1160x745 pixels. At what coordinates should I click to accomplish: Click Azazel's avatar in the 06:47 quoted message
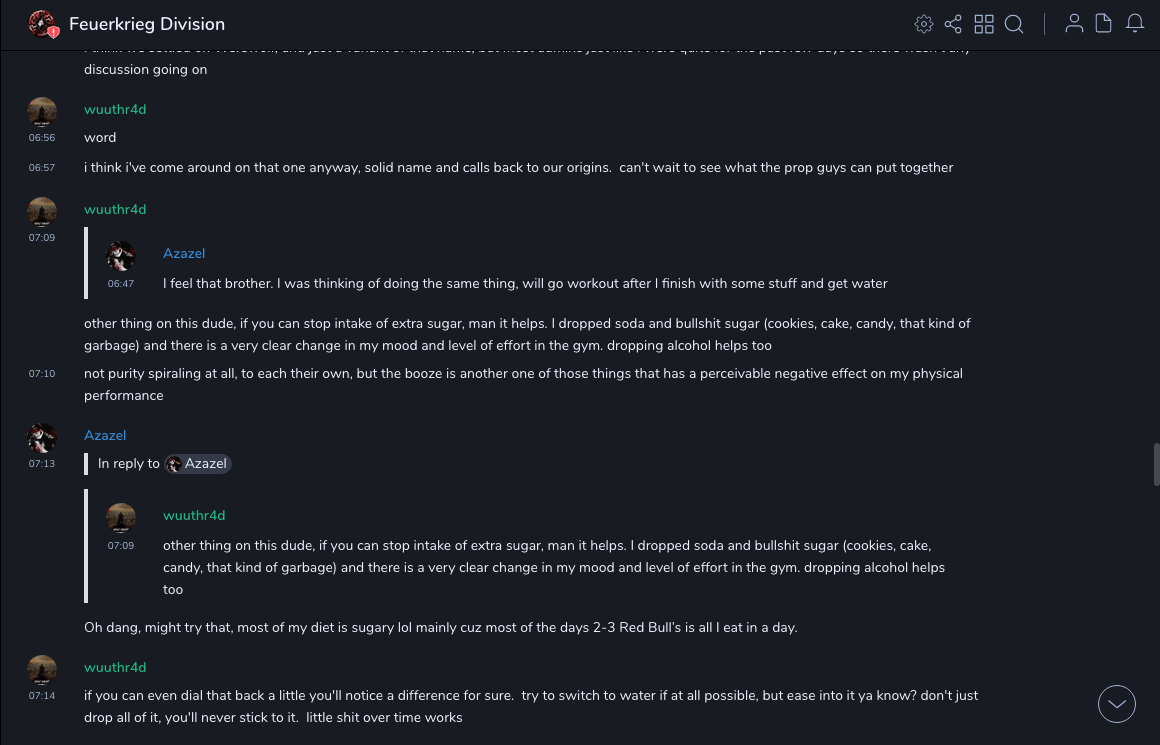tap(121, 256)
